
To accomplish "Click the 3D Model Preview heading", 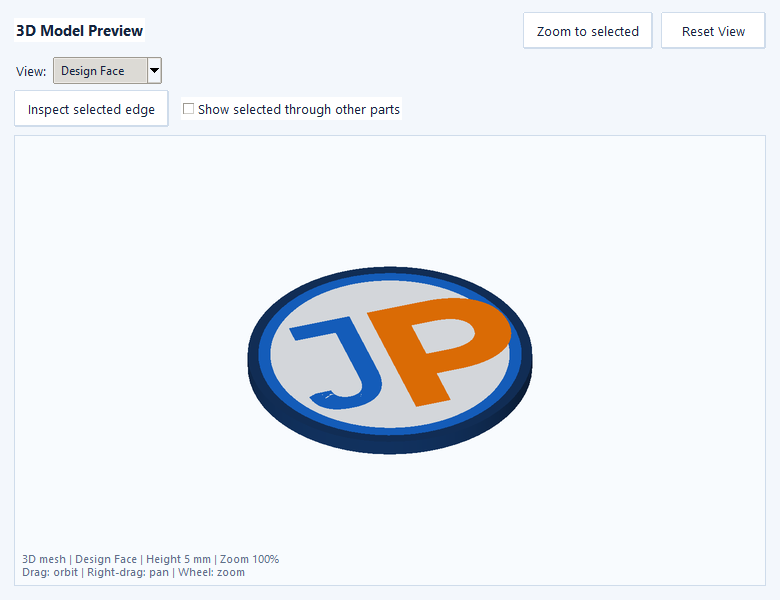I will [80, 30].
